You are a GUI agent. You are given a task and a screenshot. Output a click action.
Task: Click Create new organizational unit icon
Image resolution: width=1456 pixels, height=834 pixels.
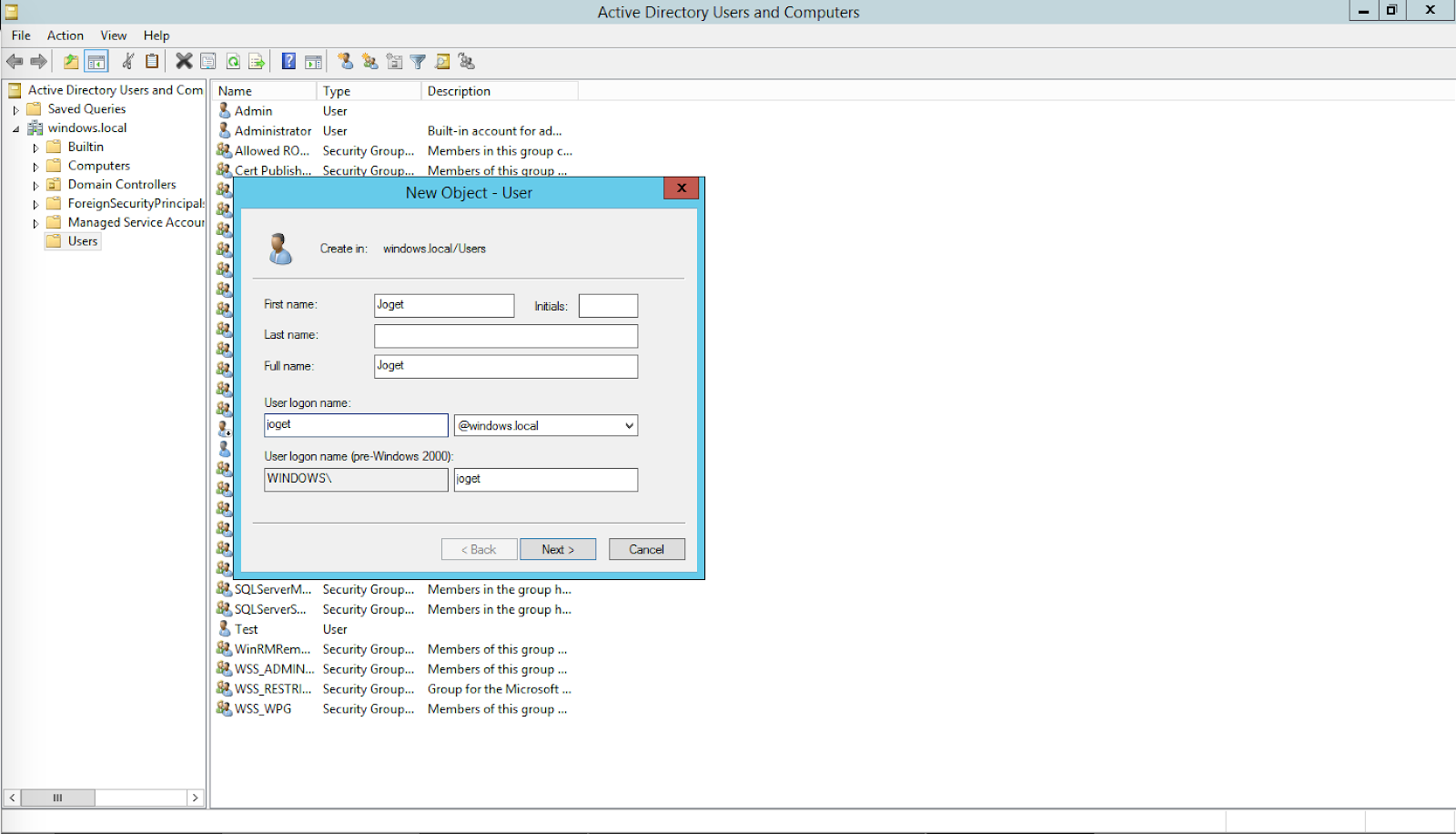point(394,61)
